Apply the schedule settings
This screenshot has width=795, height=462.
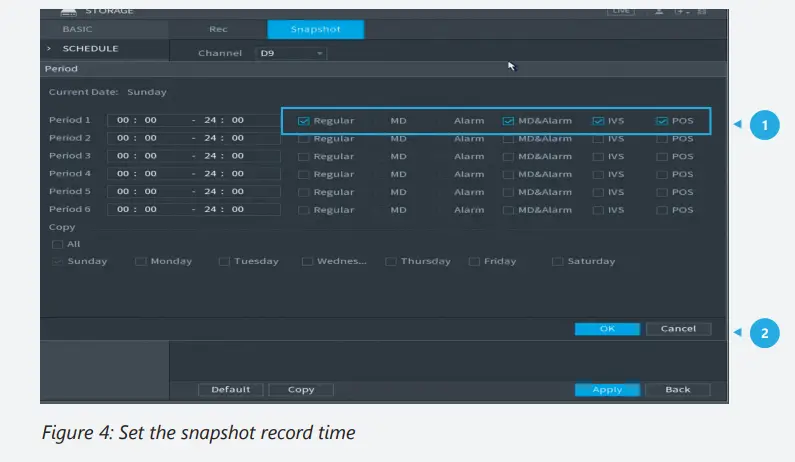click(607, 389)
